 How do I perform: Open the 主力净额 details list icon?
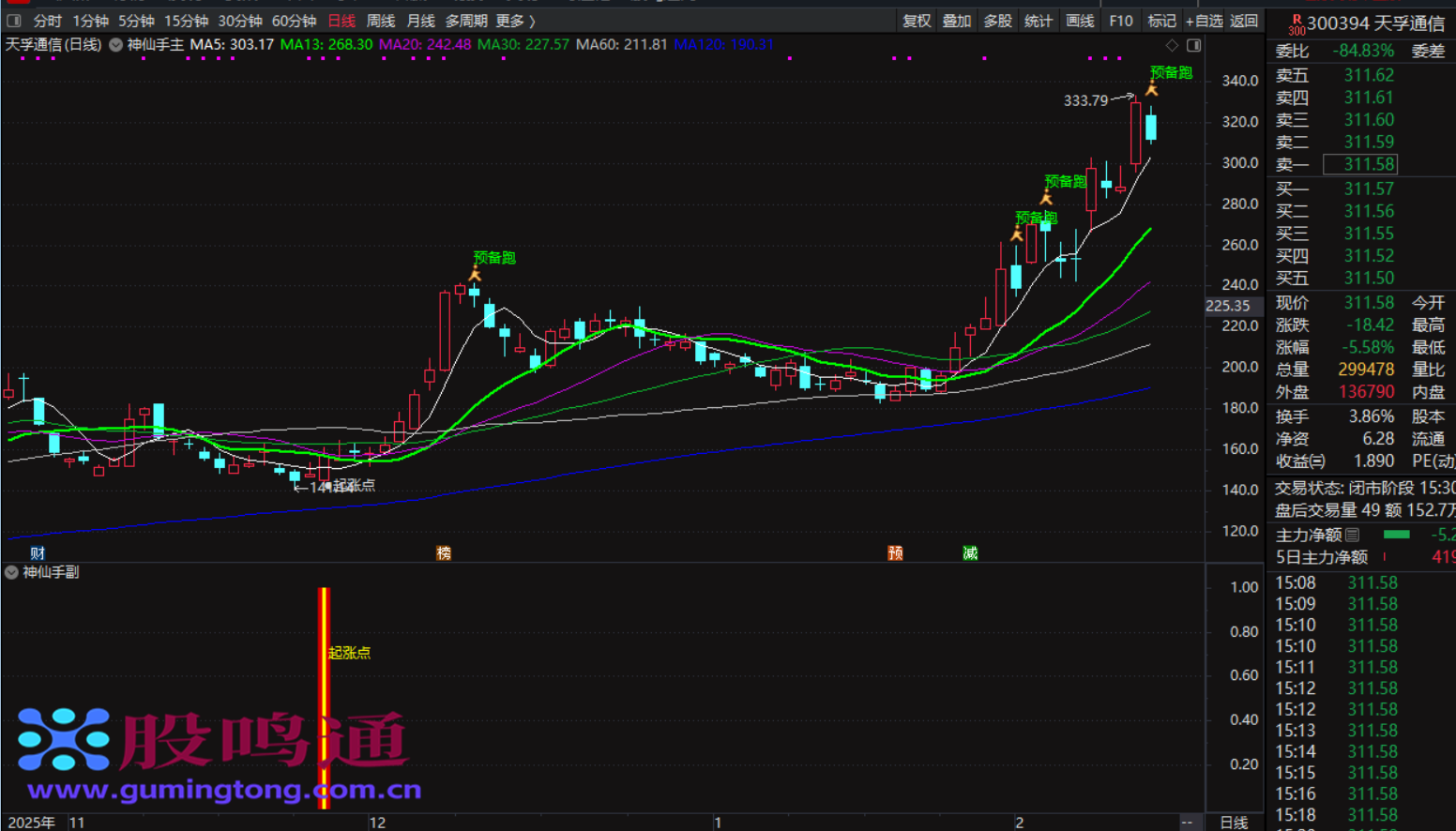coord(1353,535)
